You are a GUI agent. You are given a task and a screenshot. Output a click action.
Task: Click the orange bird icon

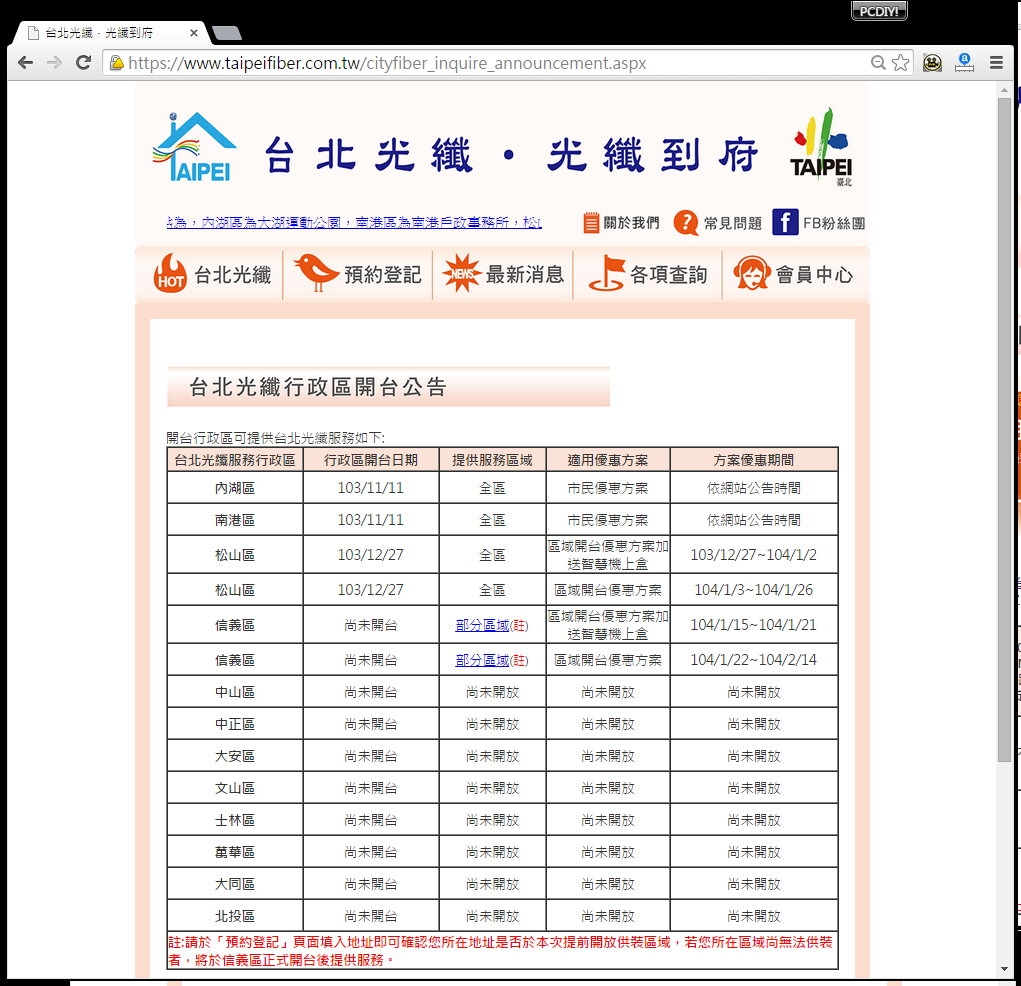(316, 272)
